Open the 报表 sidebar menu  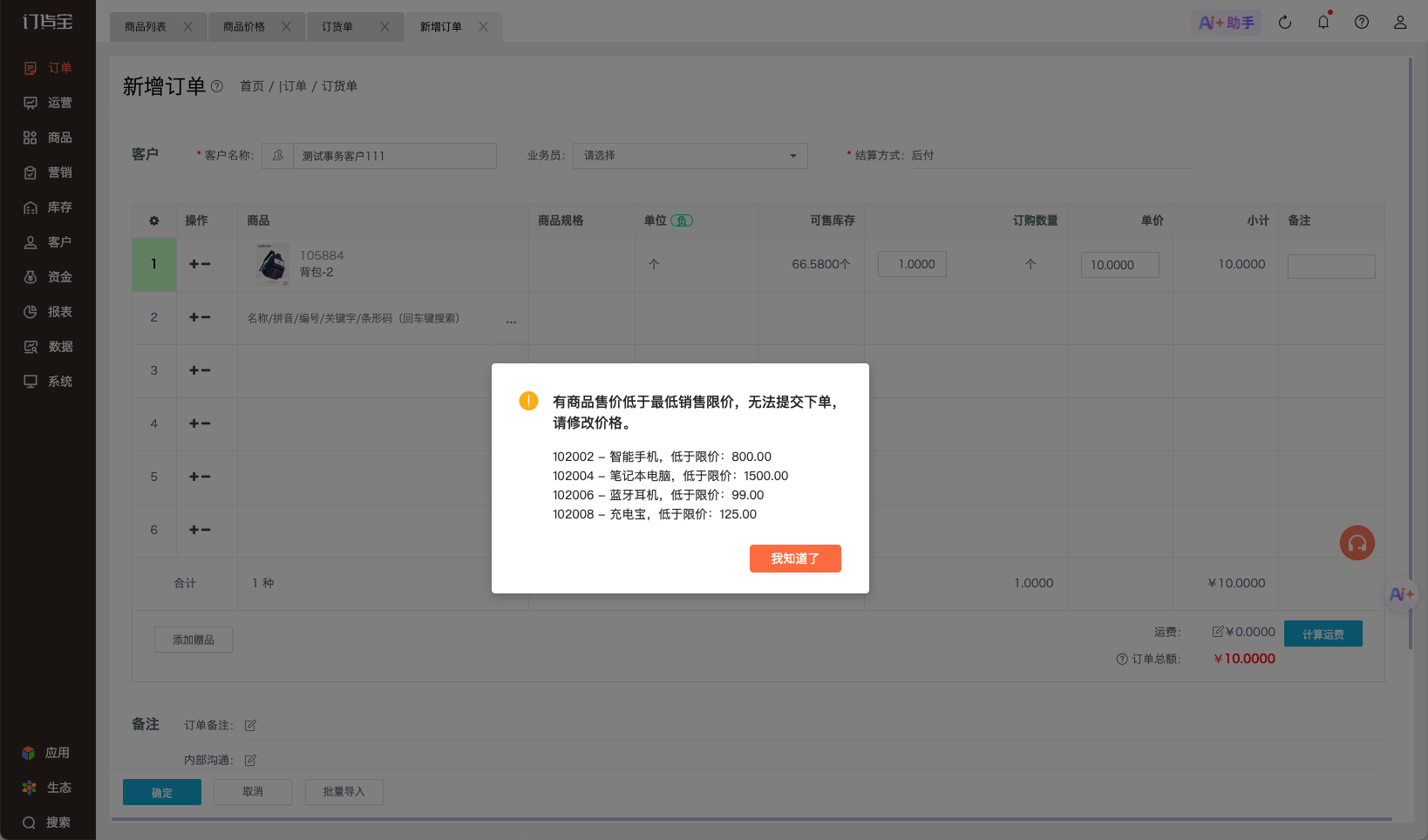48,312
